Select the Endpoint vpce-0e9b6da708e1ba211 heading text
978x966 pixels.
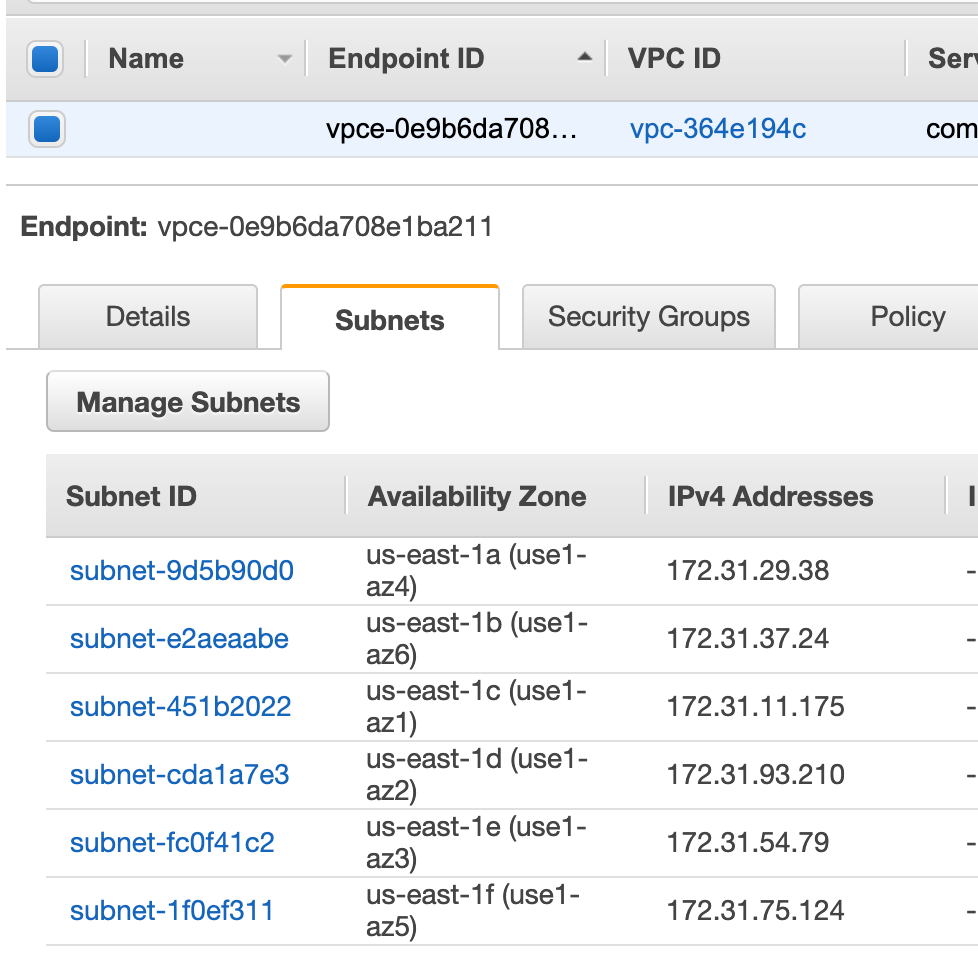pos(256,227)
